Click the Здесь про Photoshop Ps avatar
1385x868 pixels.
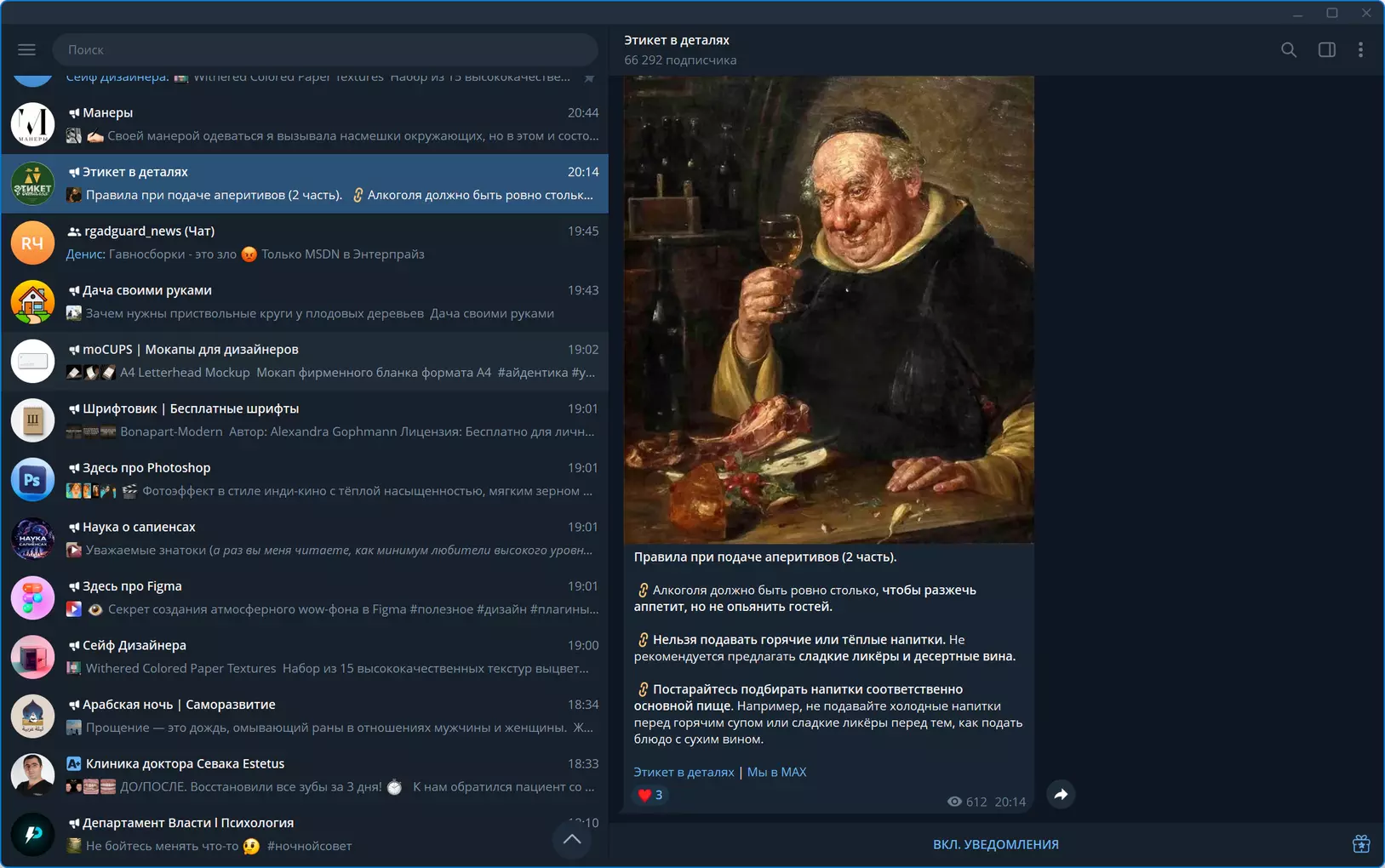32,479
